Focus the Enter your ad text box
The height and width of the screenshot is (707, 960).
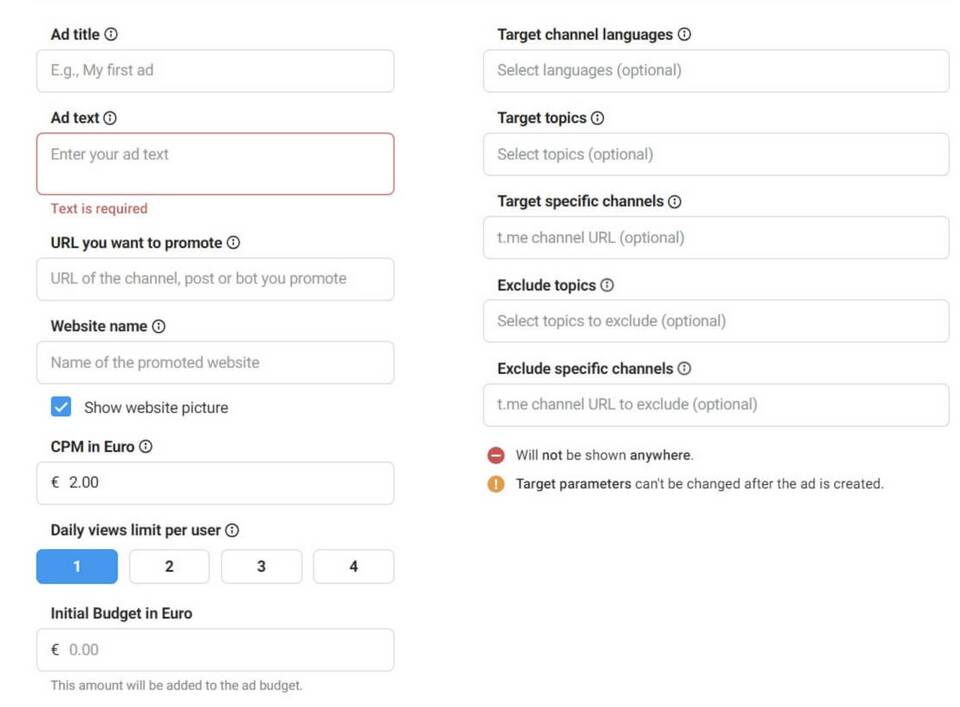(215, 164)
